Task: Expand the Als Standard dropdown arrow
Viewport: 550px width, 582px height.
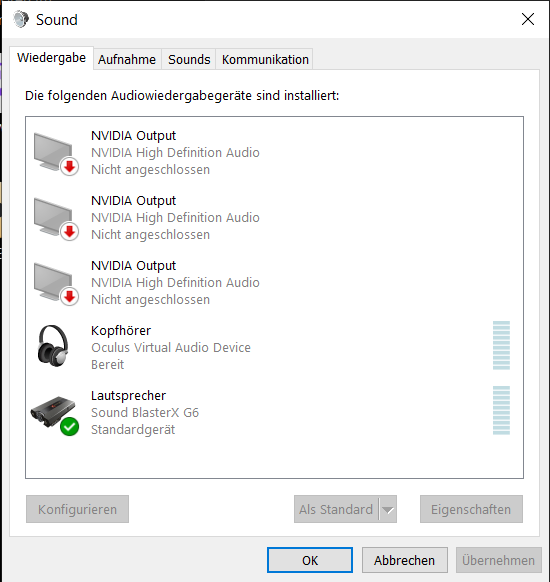Action: 388,509
